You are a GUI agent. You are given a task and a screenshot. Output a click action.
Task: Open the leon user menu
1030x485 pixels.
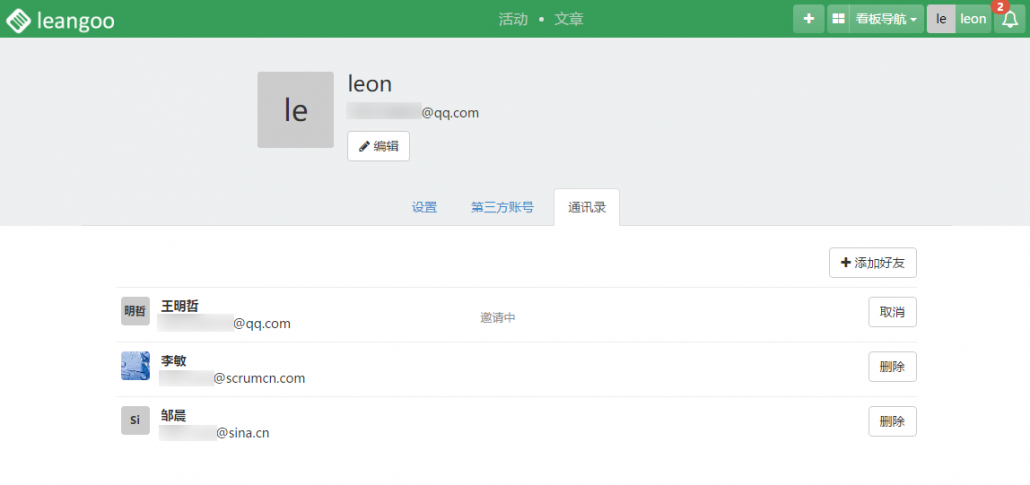[973, 19]
